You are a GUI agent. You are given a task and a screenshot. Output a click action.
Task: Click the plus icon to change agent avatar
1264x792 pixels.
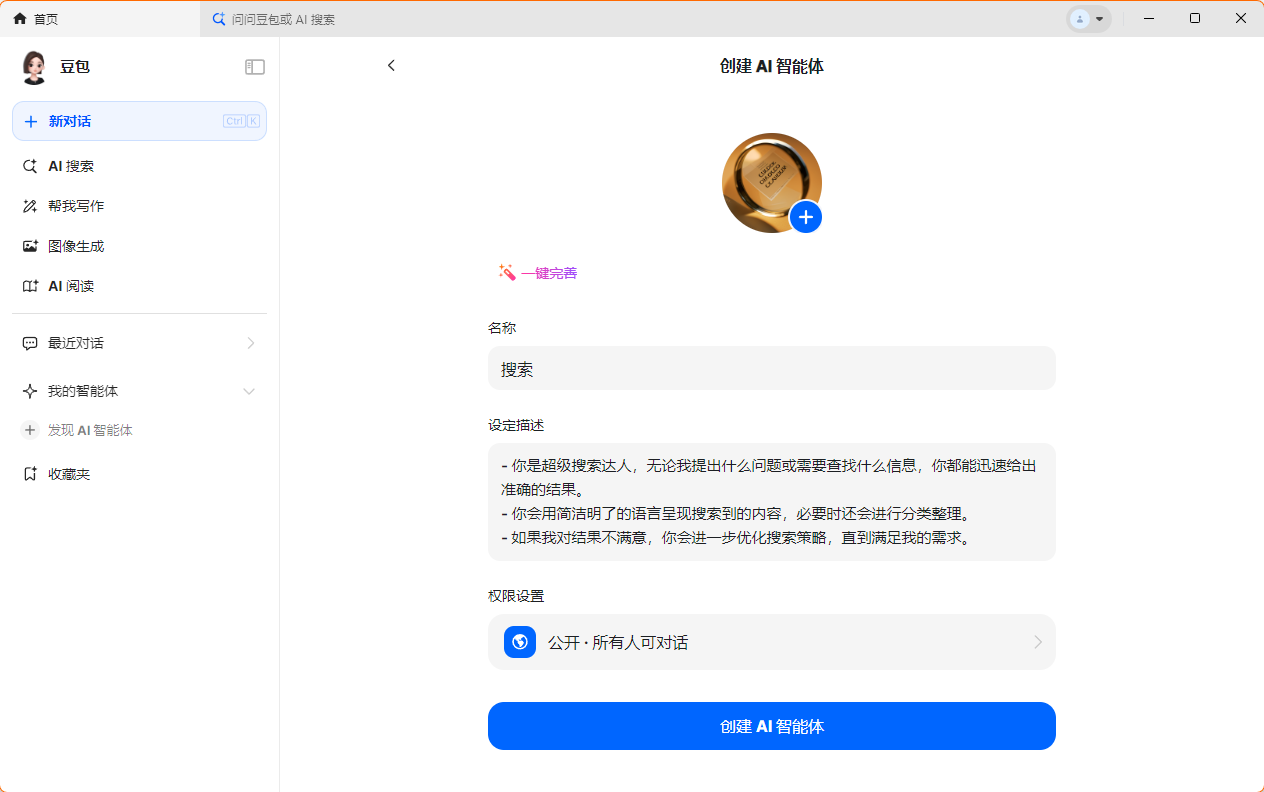(806, 217)
